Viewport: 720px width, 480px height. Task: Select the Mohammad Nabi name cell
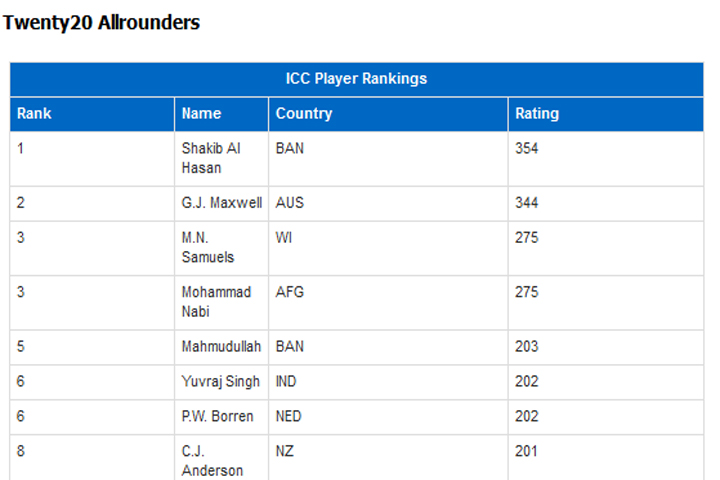[221, 302]
